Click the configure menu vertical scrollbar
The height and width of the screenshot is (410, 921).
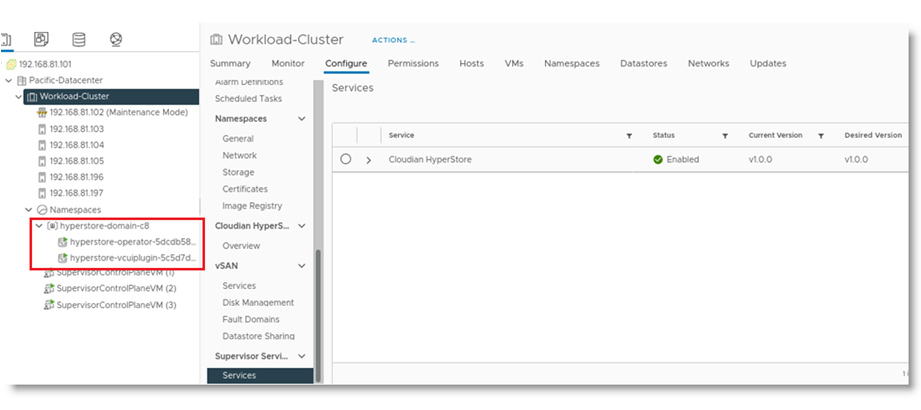point(318,315)
